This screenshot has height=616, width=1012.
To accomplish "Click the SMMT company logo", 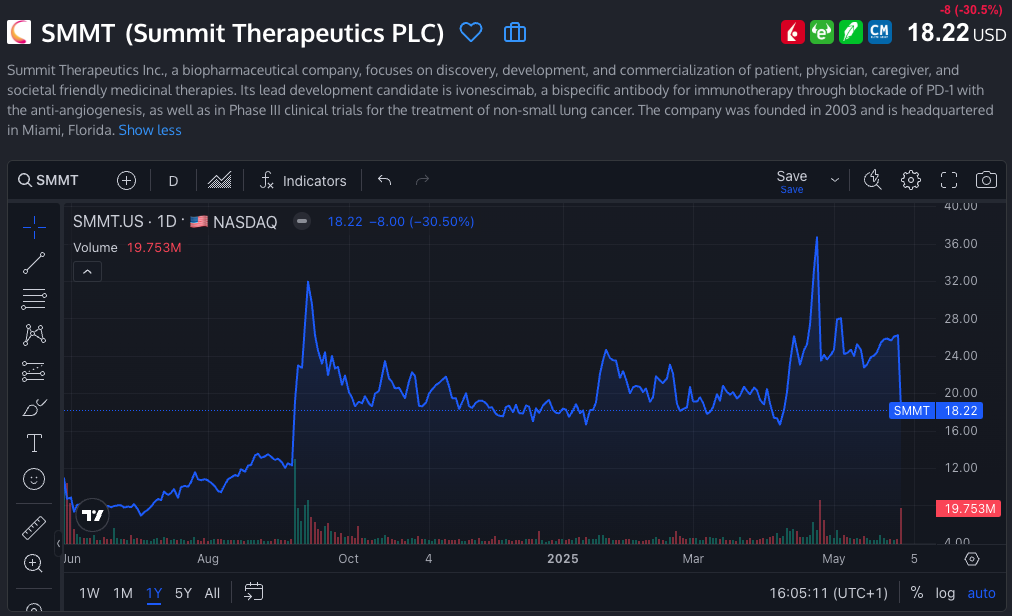I will (19, 32).
